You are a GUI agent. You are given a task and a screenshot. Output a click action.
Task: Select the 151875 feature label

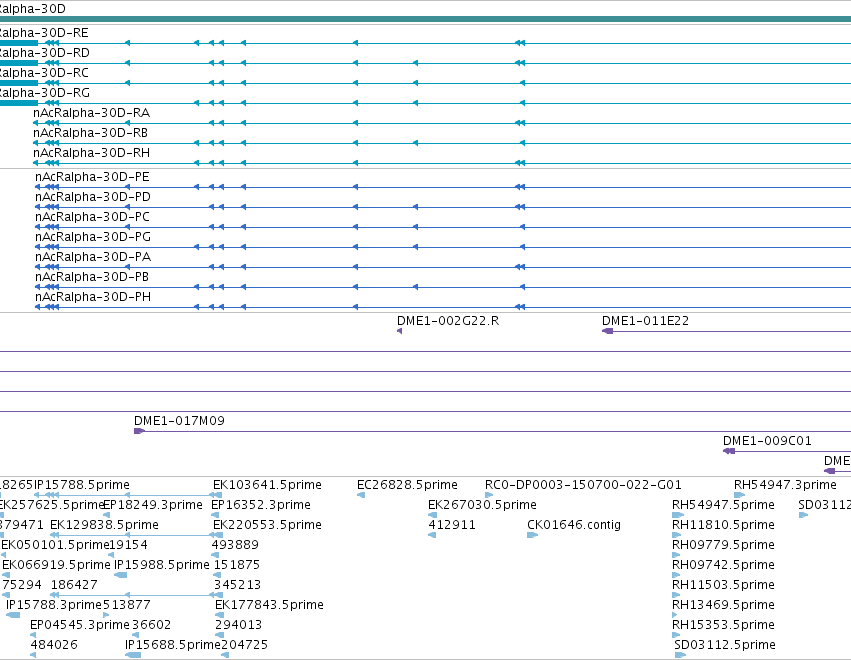237,565
